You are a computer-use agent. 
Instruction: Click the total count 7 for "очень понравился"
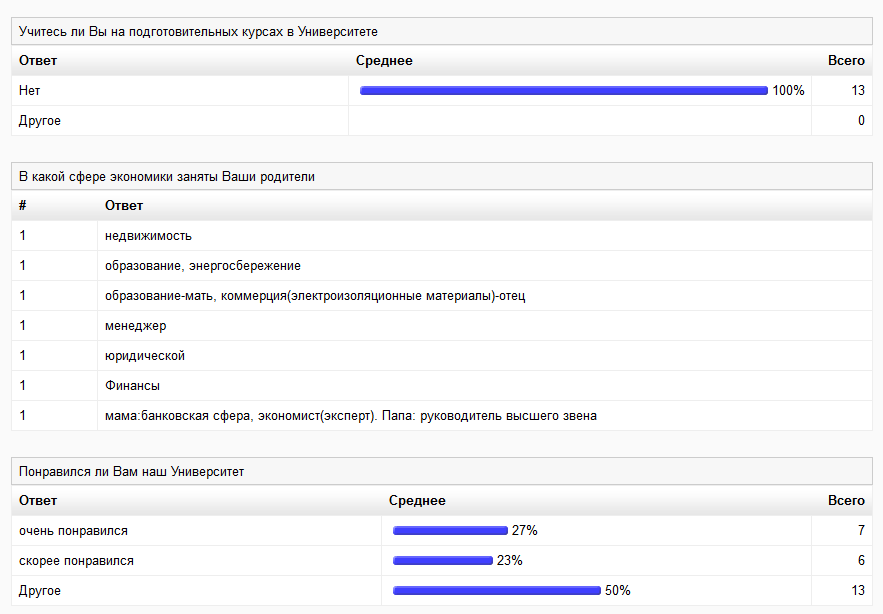coord(860,531)
